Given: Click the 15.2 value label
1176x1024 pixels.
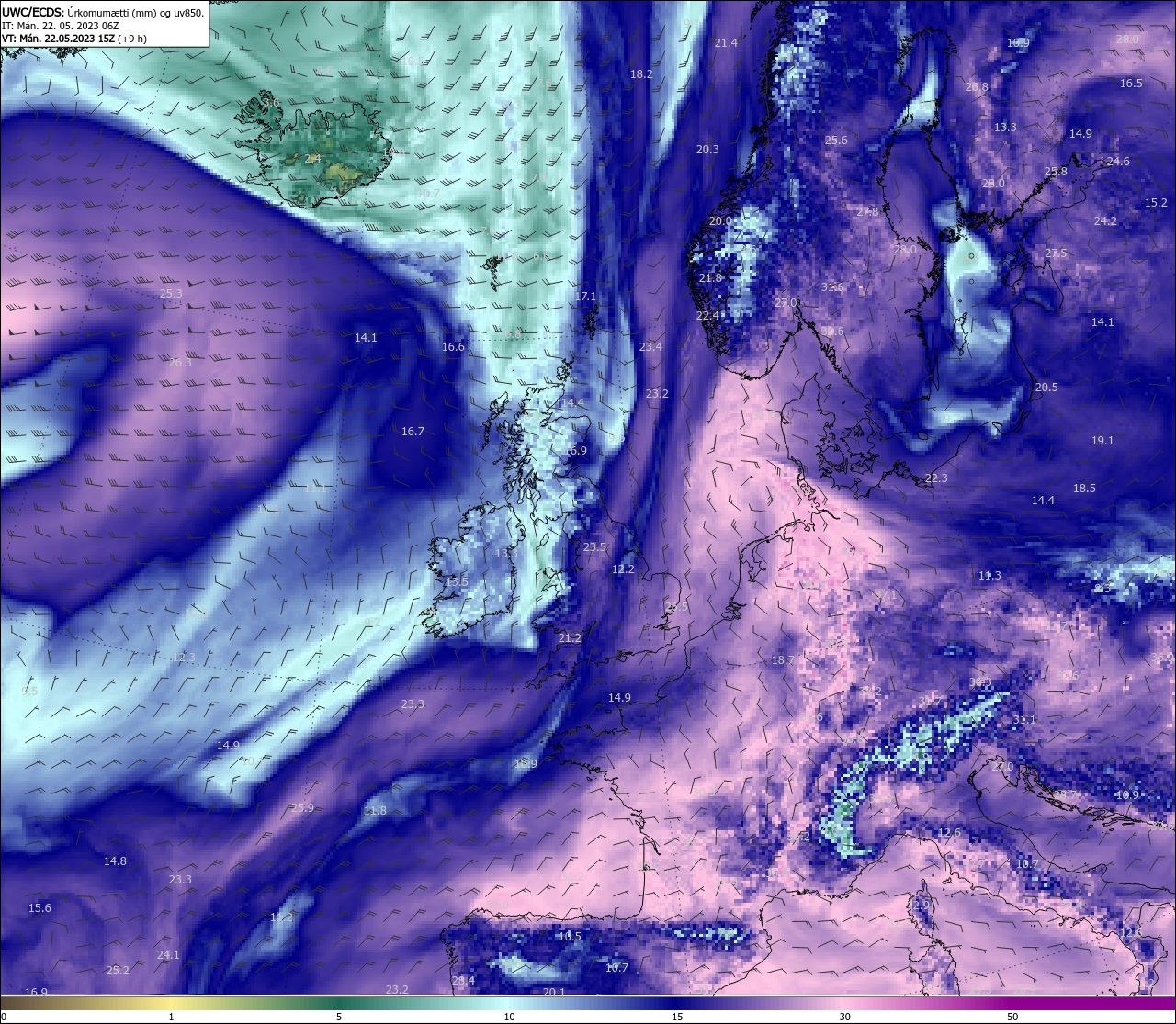Looking at the screenshot, I should click(x=1156, y=203).
